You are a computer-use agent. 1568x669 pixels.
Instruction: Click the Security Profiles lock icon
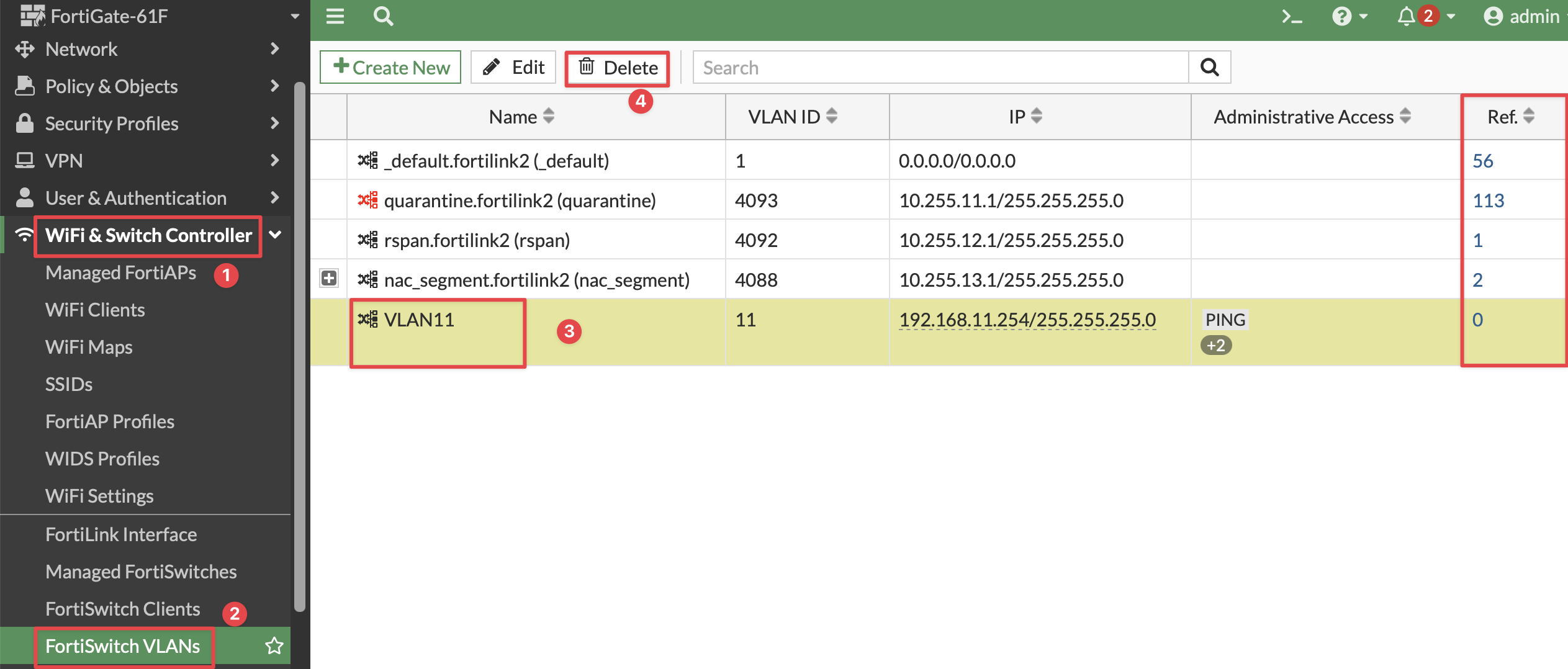pyautogui.click(x=25, y=123)
